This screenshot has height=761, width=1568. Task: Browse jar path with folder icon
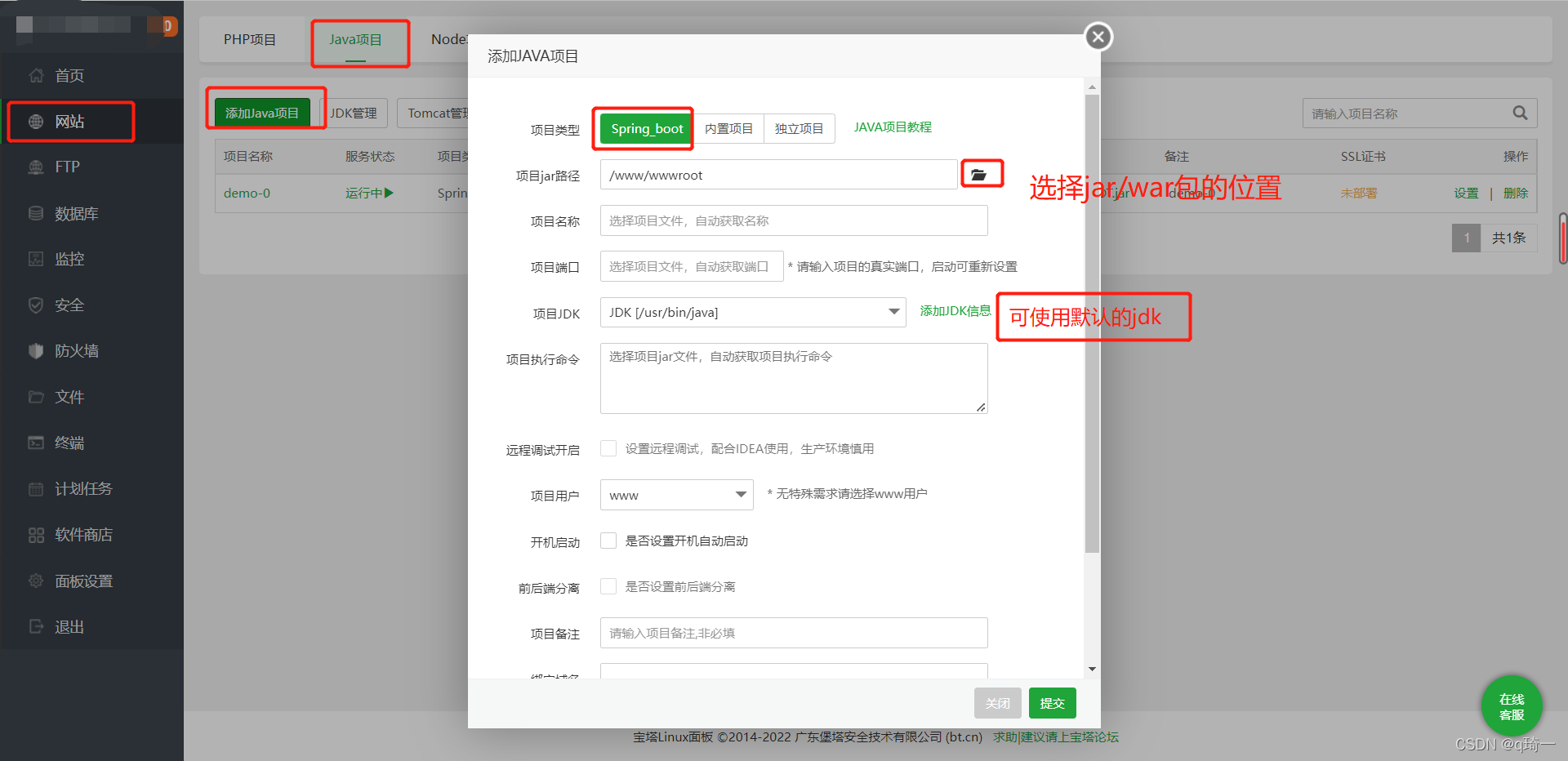979,175
